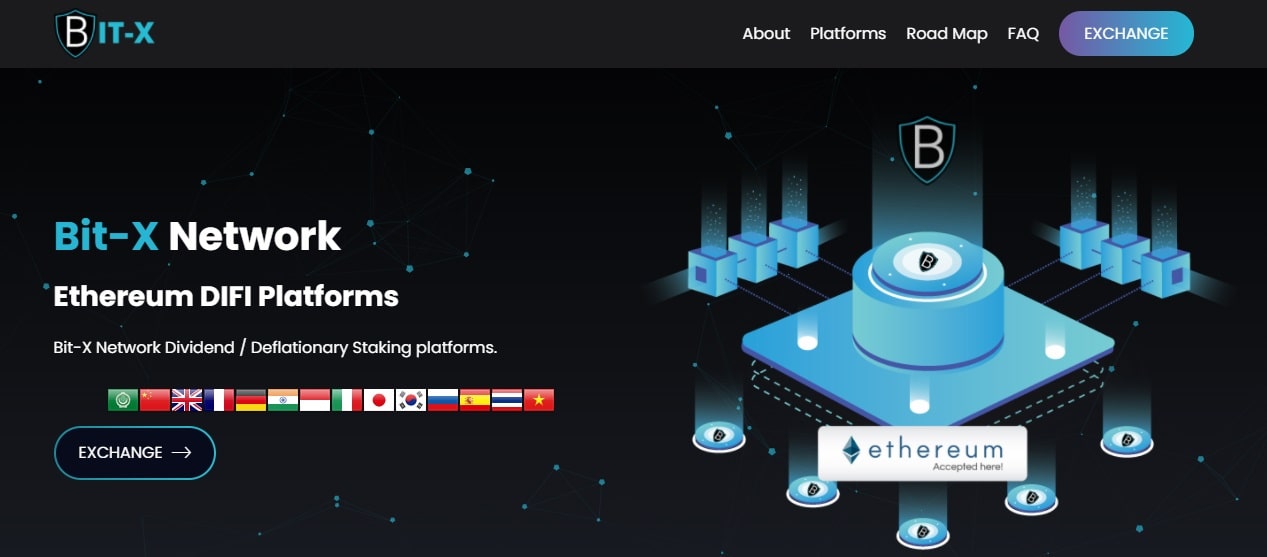Jump to the FAQ section
This screenshot has width=1267, height=557.
coord(1023,33)
